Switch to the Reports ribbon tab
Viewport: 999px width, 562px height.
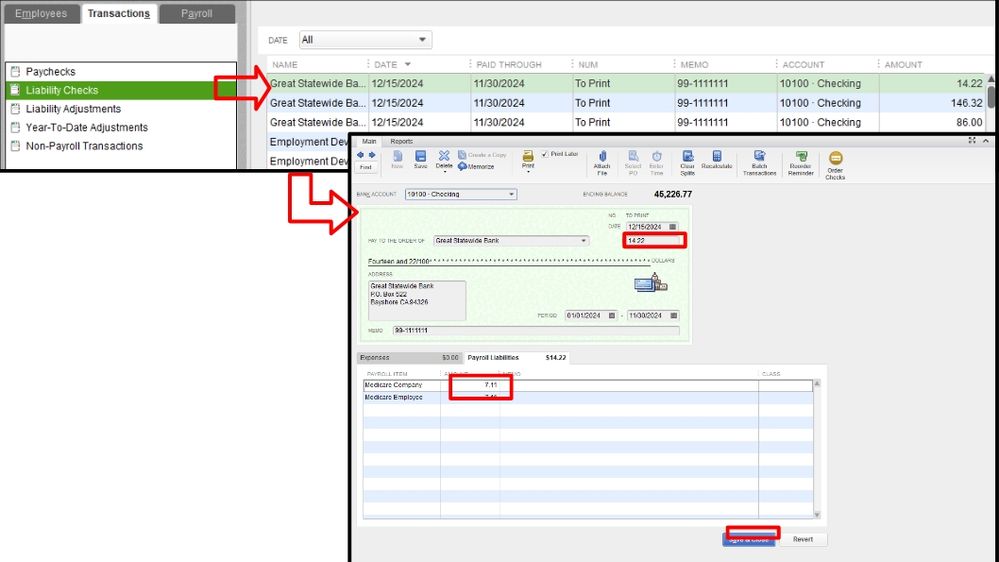pyautogui.click(x=401, y=141)
